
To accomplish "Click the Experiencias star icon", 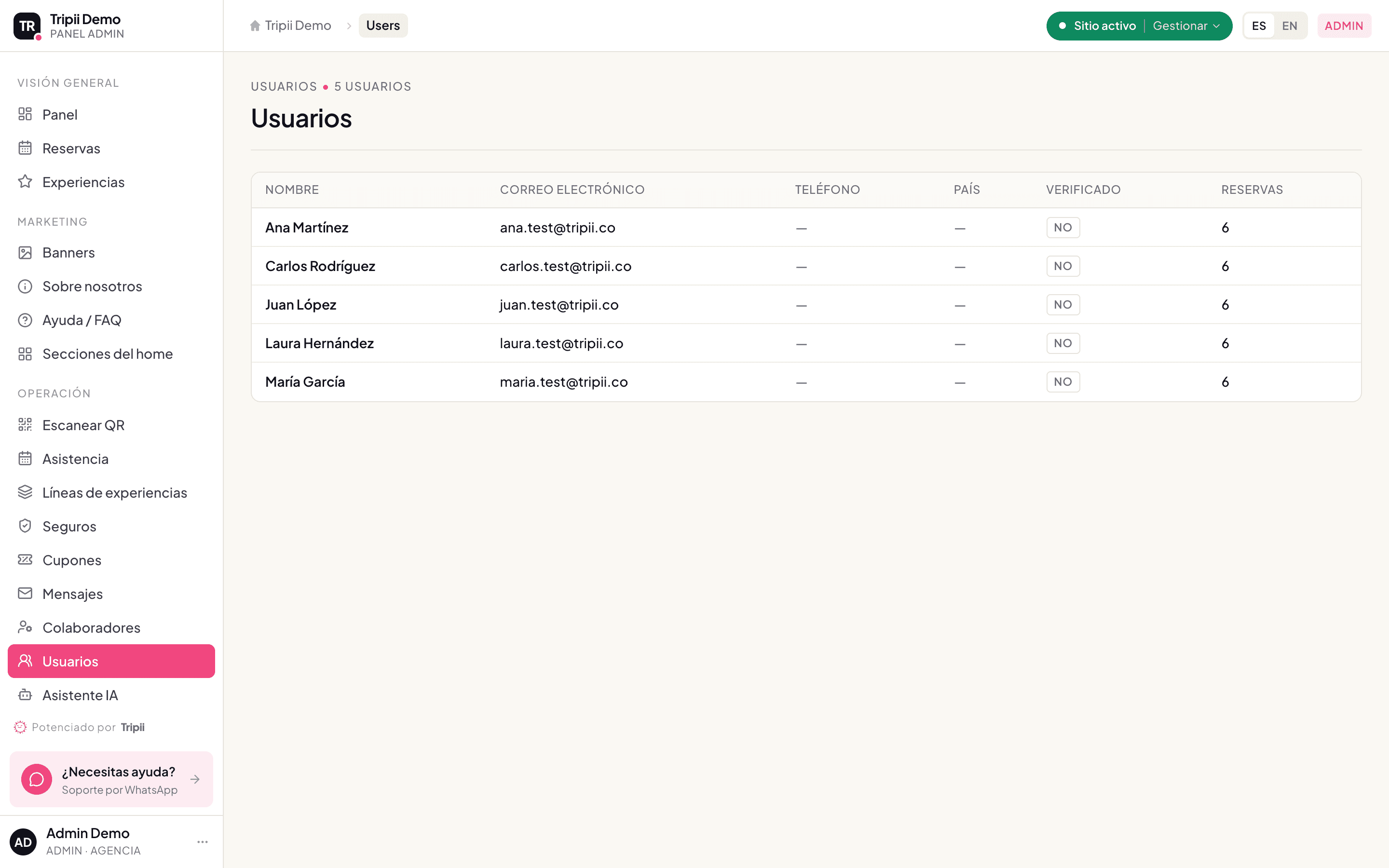I will click(25, 181).
